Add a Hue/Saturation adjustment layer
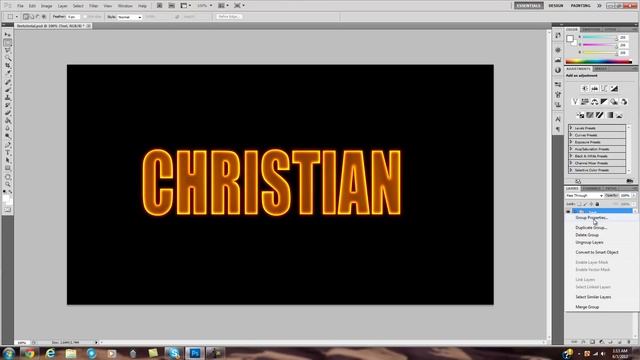This screenshot has width=640, height=360. click(x=584, y=102)
